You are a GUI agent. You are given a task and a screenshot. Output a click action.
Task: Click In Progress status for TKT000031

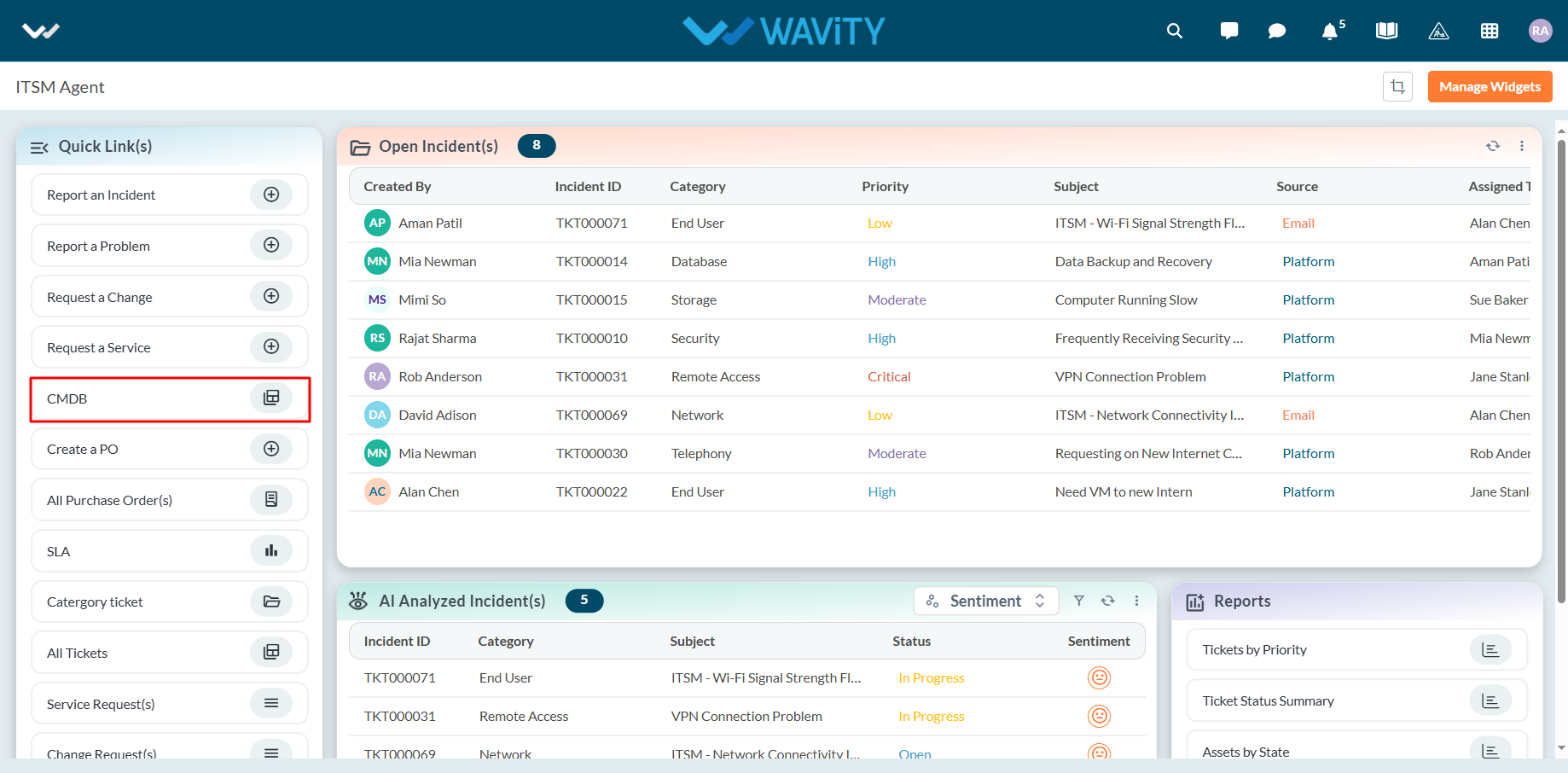[931, 716]
